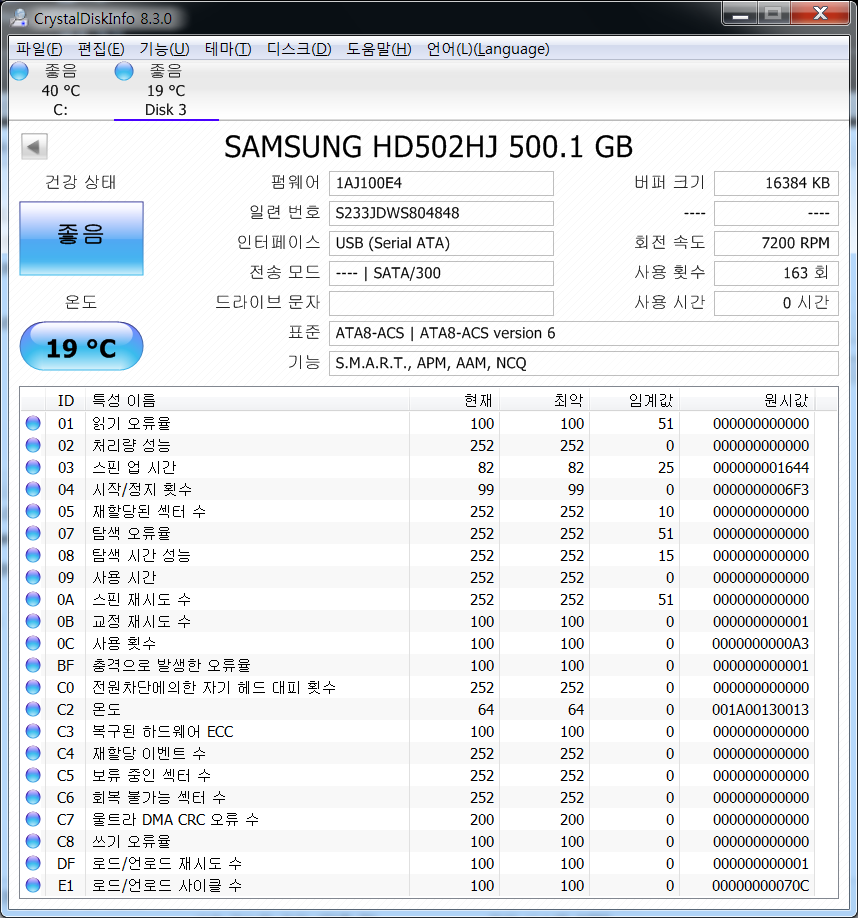
Task: Expand the 언어(L)(Language) menu
Action: pos(487,49)
